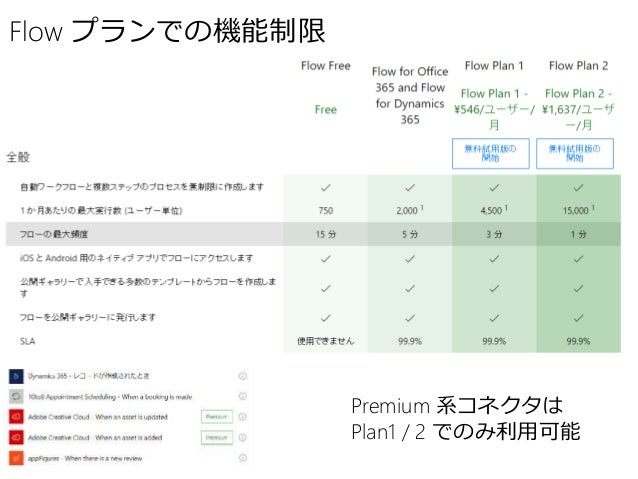This screenshot has width=638, height=479.
Task: Click the '1 分' frequency cell
Action: pyautogui.click(x=578, y=234)
